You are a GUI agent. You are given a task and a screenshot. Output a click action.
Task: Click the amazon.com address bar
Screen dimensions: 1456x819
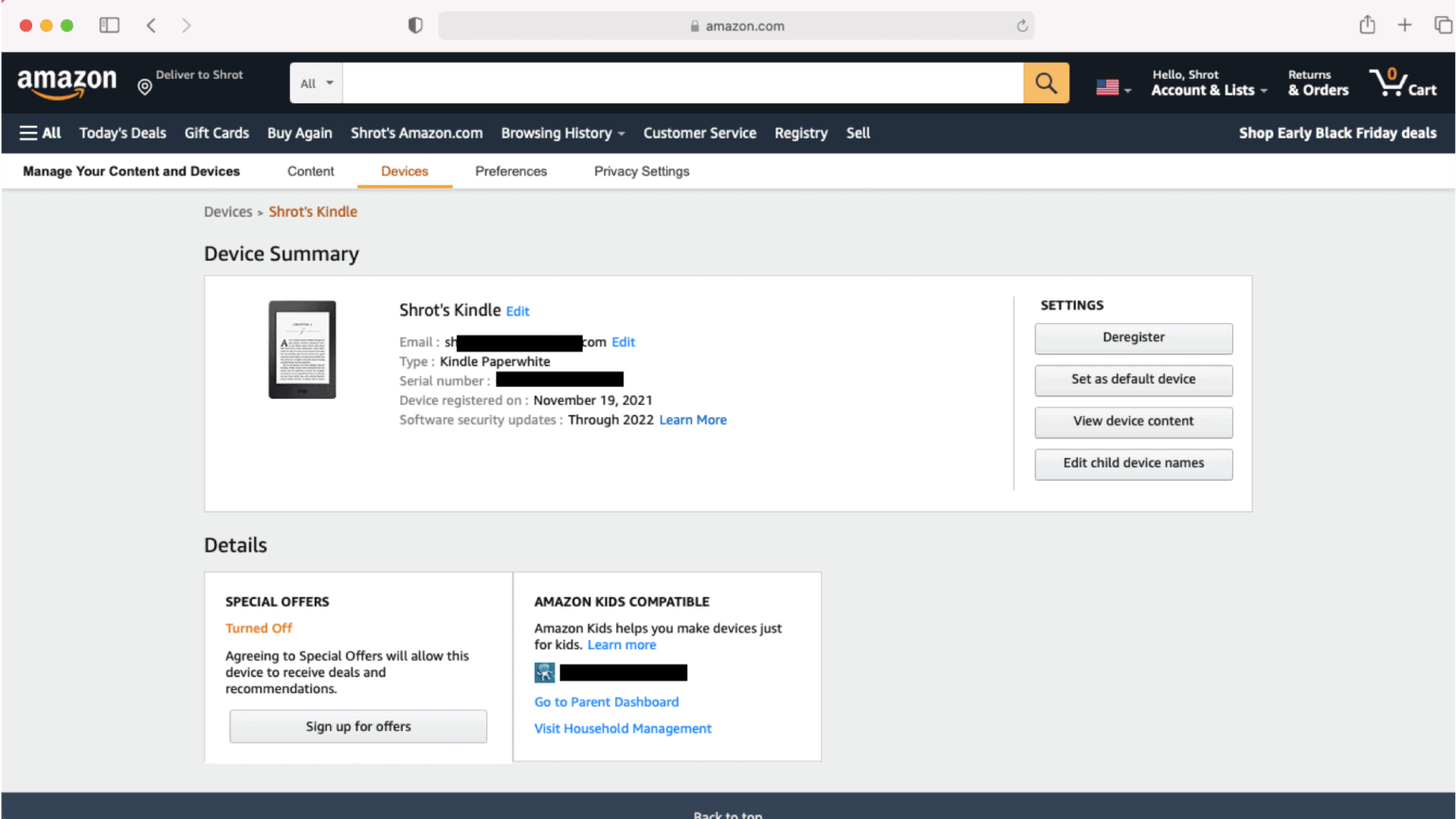tap(737, 26)
